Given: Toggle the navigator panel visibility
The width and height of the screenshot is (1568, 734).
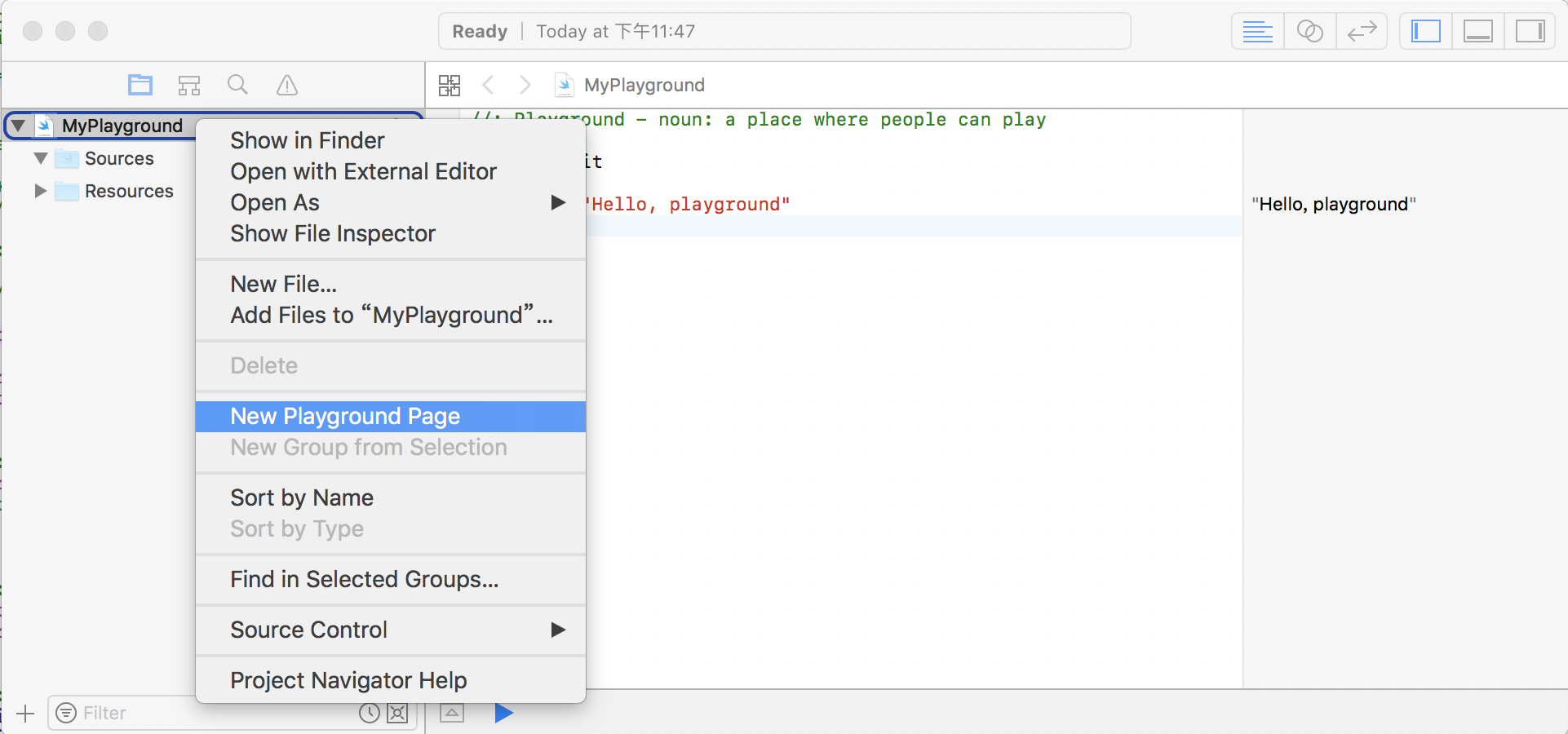Looking at the screenshot, I should [1426, 32].
